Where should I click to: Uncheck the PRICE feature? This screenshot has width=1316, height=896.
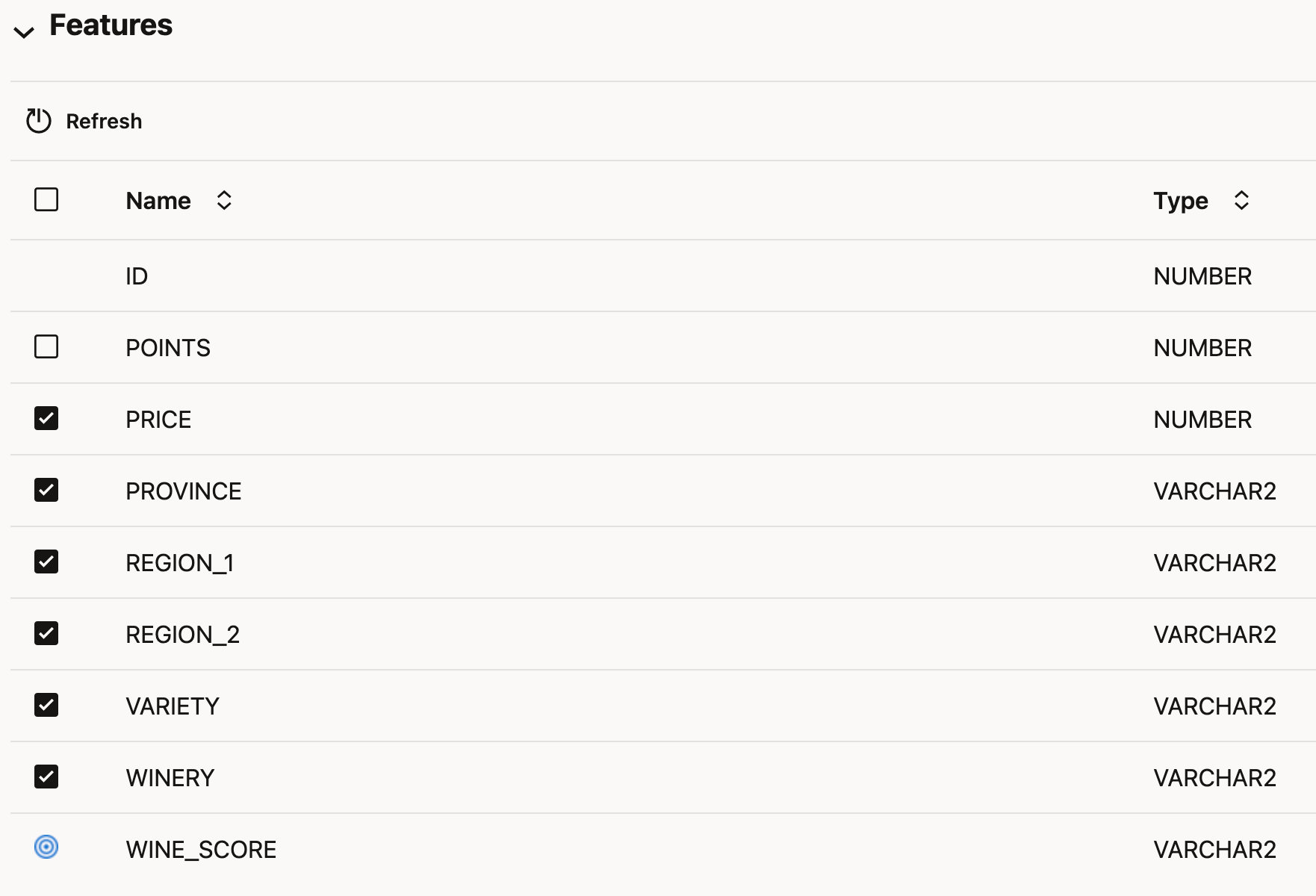(46, 419)
